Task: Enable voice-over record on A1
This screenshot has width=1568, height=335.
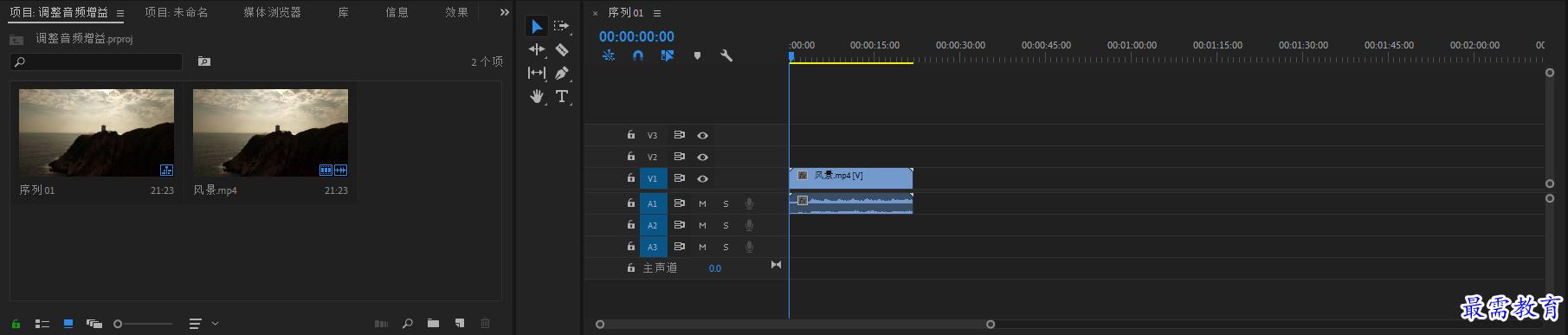Action: click(749, 203)
